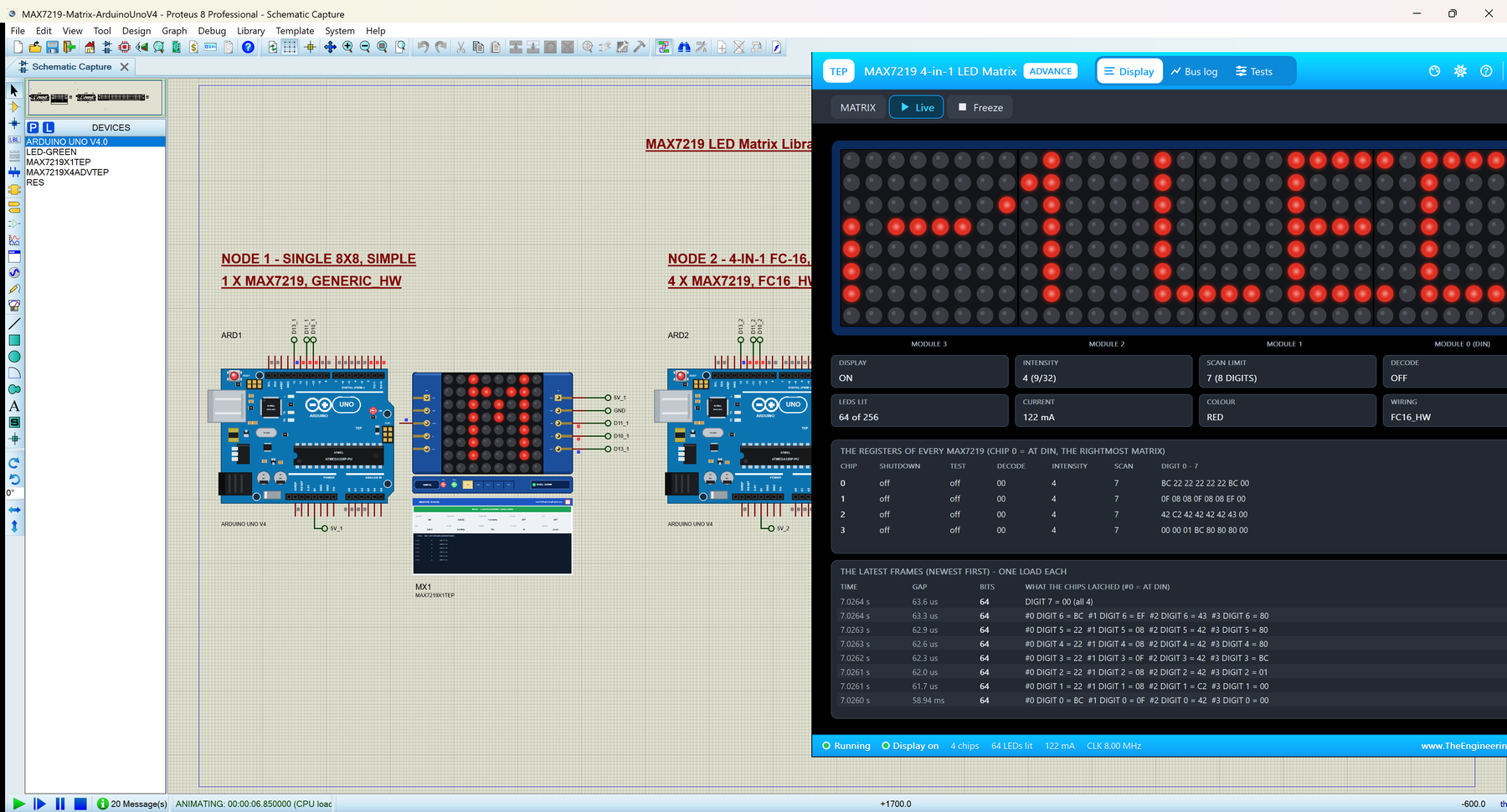Open the MAX7219 panel settings gear
The image size is (1507, 812).
coord(1460,71)
